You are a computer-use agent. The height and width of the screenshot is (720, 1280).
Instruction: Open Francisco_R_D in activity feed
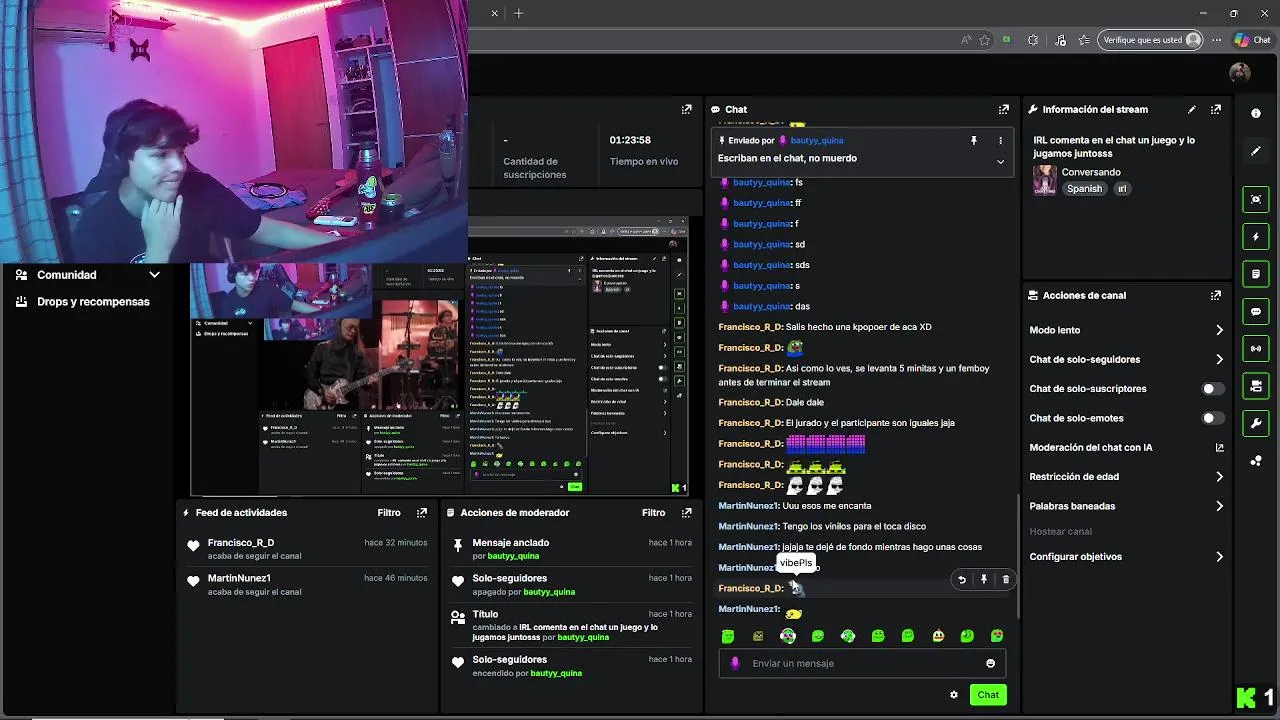241,543
